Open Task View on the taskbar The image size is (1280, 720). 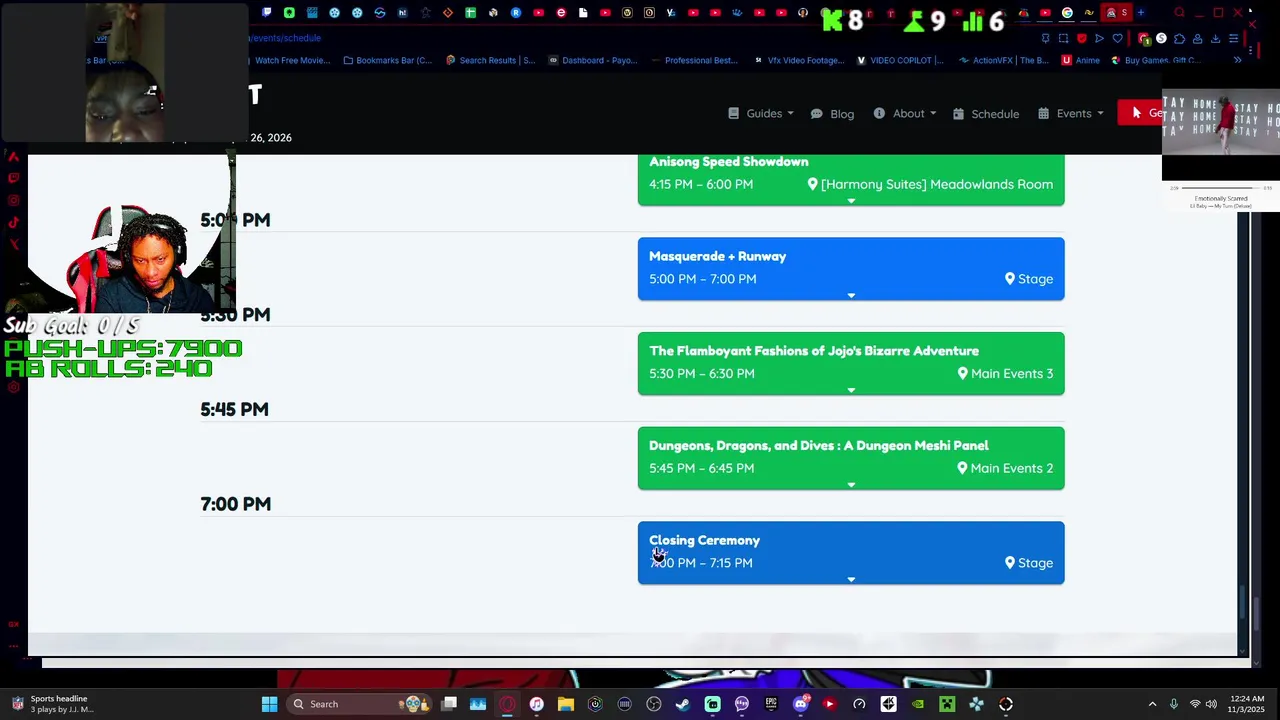[450, 704]
